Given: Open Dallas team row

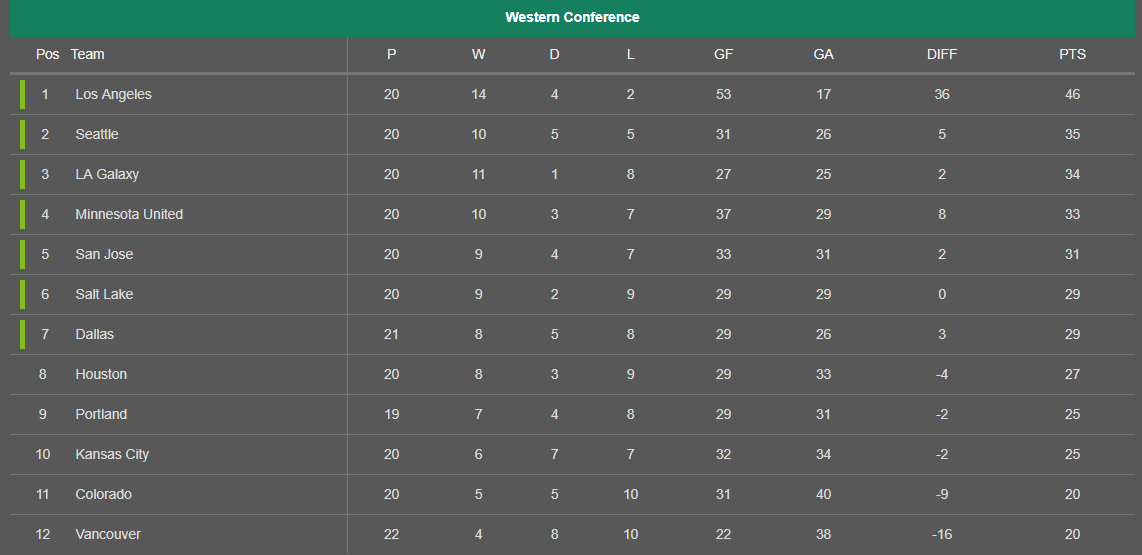Looking at the screenshot, I should coord(572,335).
